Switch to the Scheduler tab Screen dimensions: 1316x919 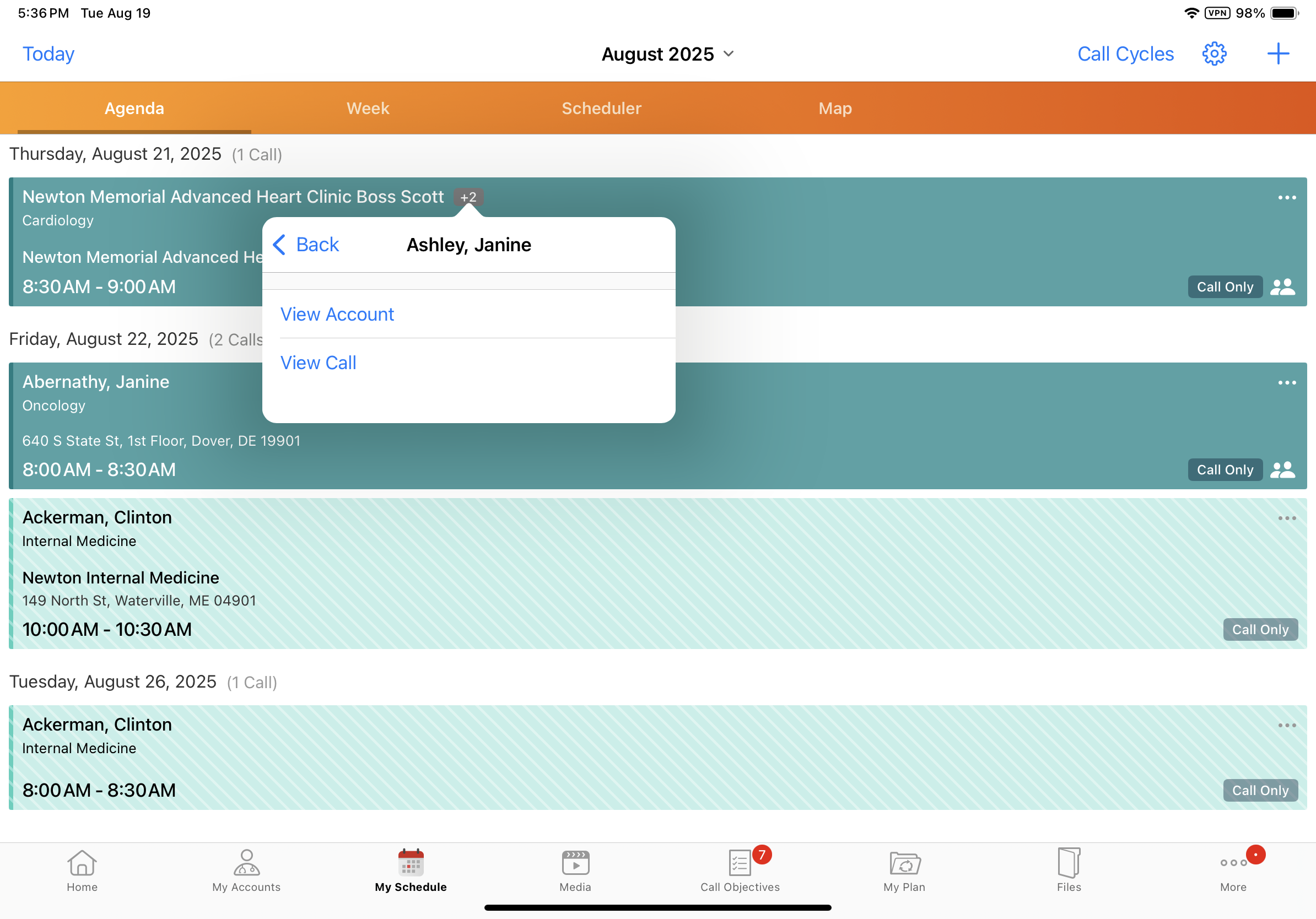[x=601, y=109]
